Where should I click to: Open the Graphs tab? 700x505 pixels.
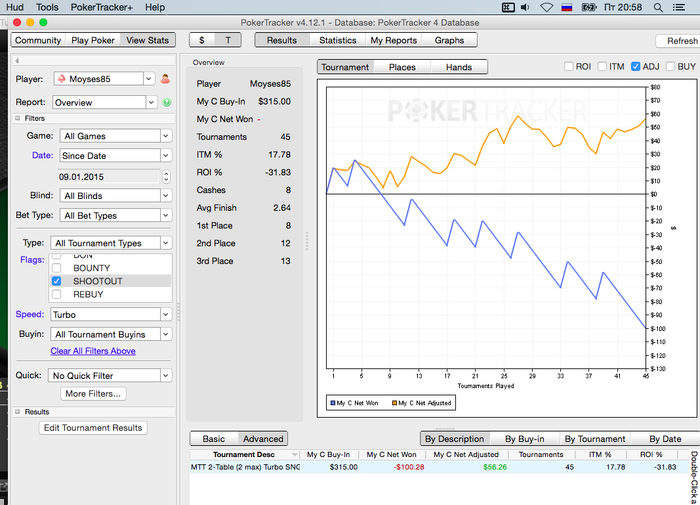click(x=449, y=40)
